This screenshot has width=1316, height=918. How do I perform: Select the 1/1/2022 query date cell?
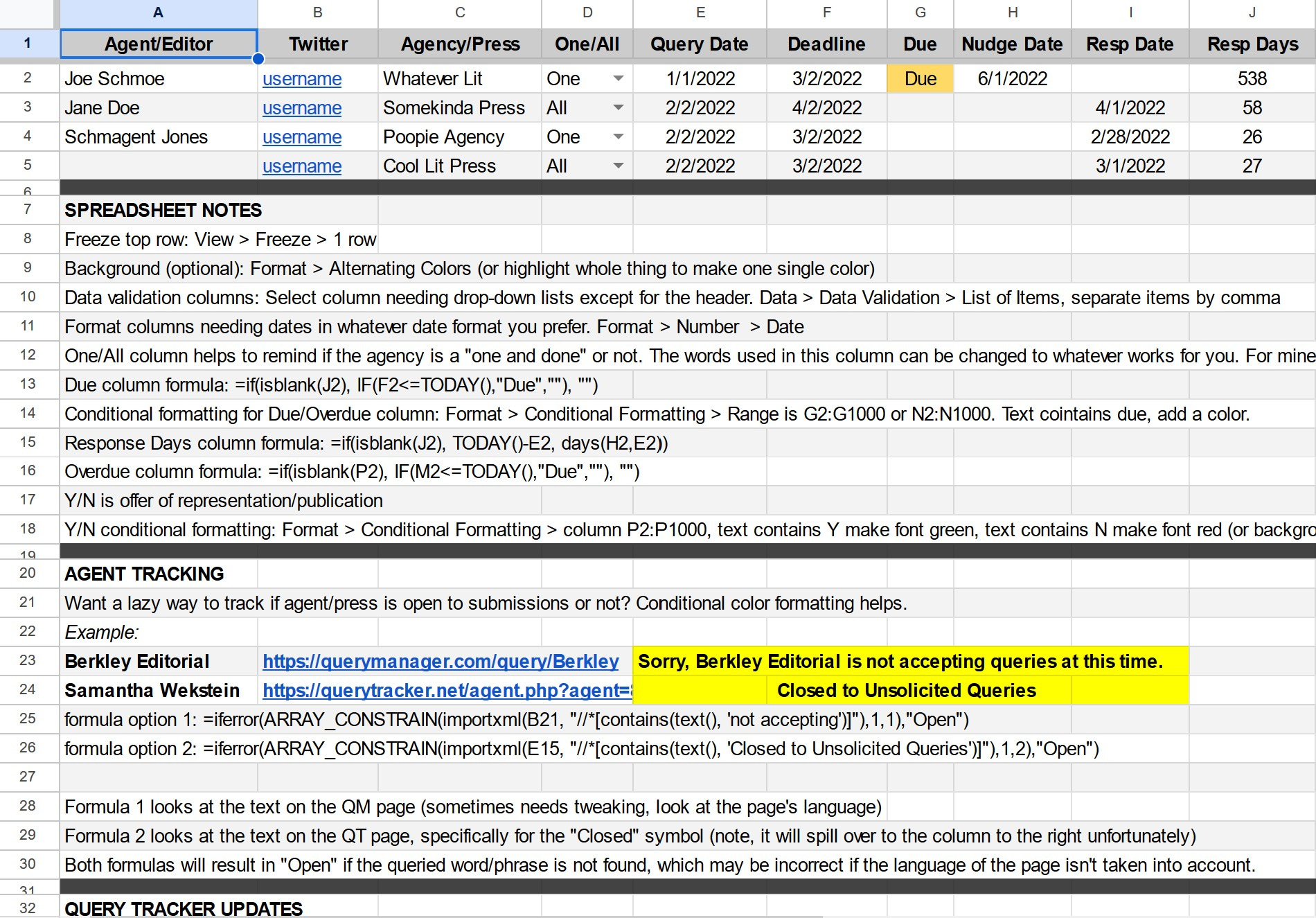700,79
